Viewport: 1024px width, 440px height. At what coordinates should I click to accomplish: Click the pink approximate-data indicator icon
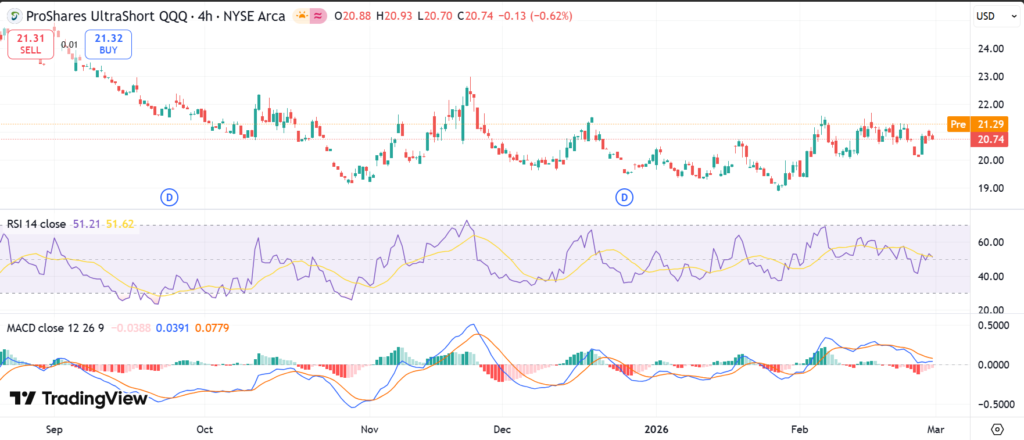click(319, 17)
